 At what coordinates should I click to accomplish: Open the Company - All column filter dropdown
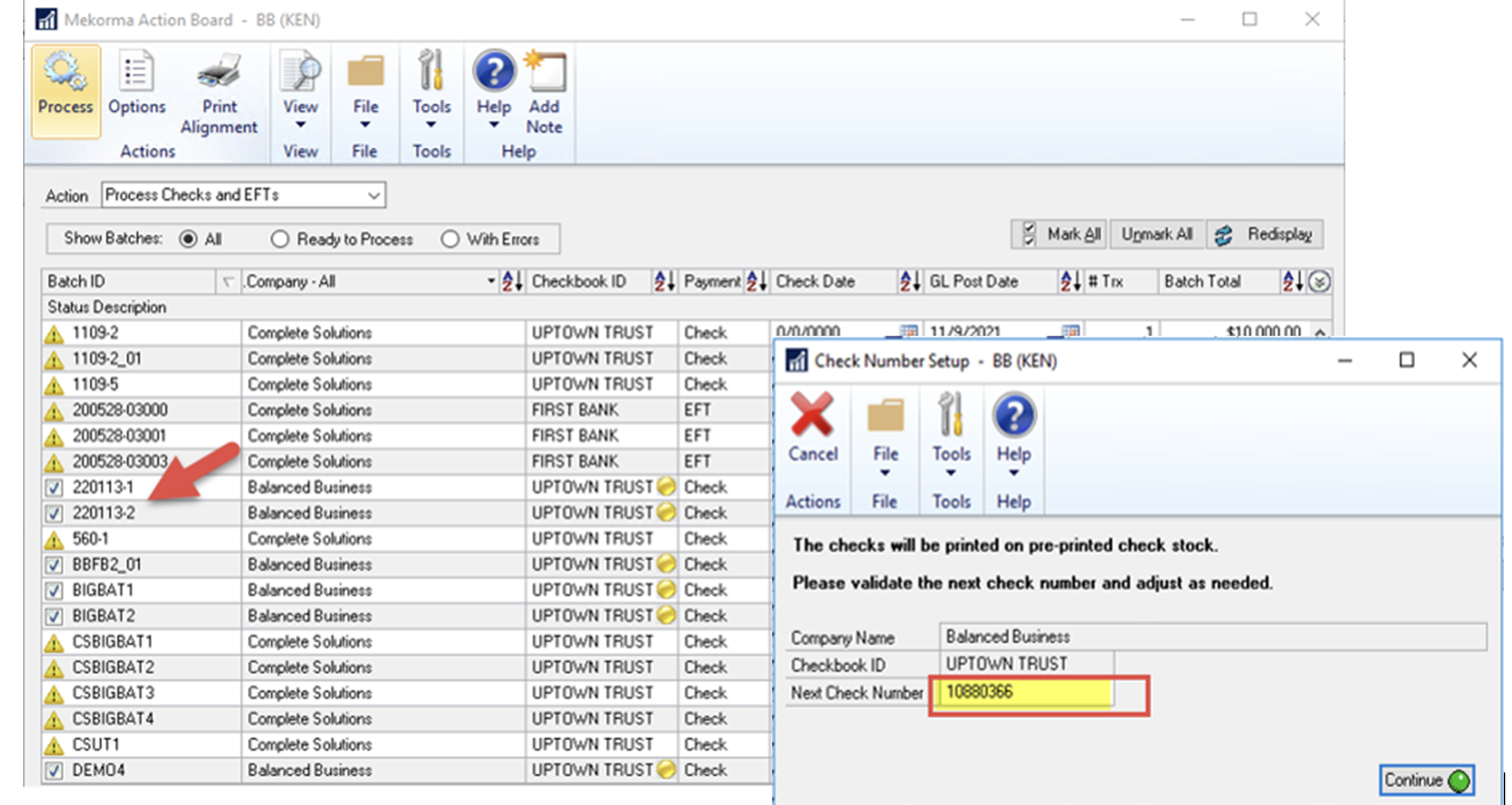(491, 281)
